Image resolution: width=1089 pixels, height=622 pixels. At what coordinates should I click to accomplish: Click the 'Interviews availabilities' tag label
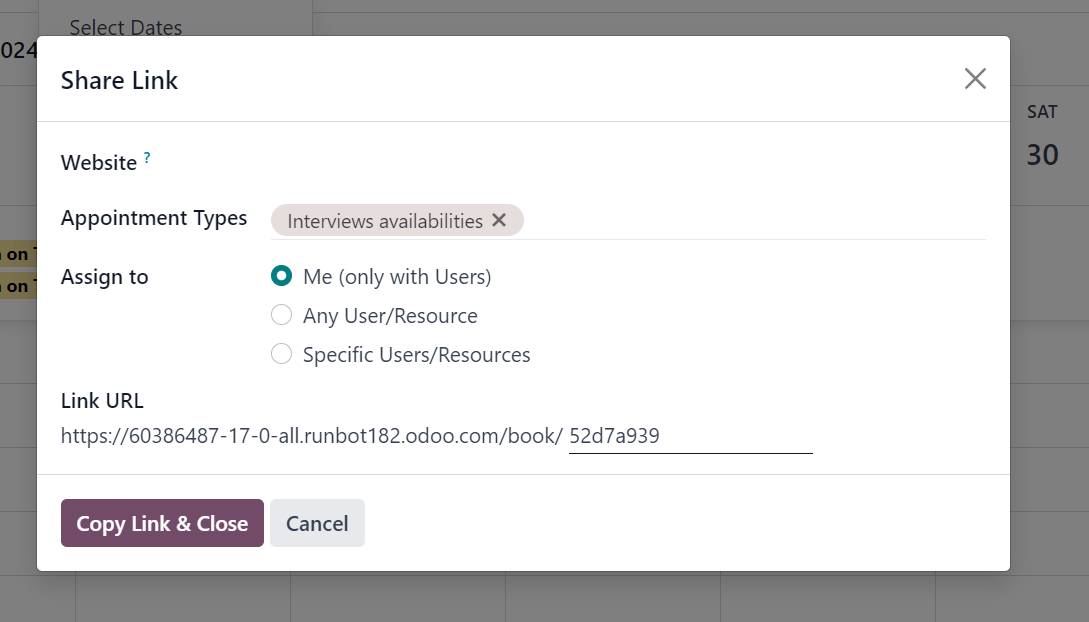(x=385, y=221)
